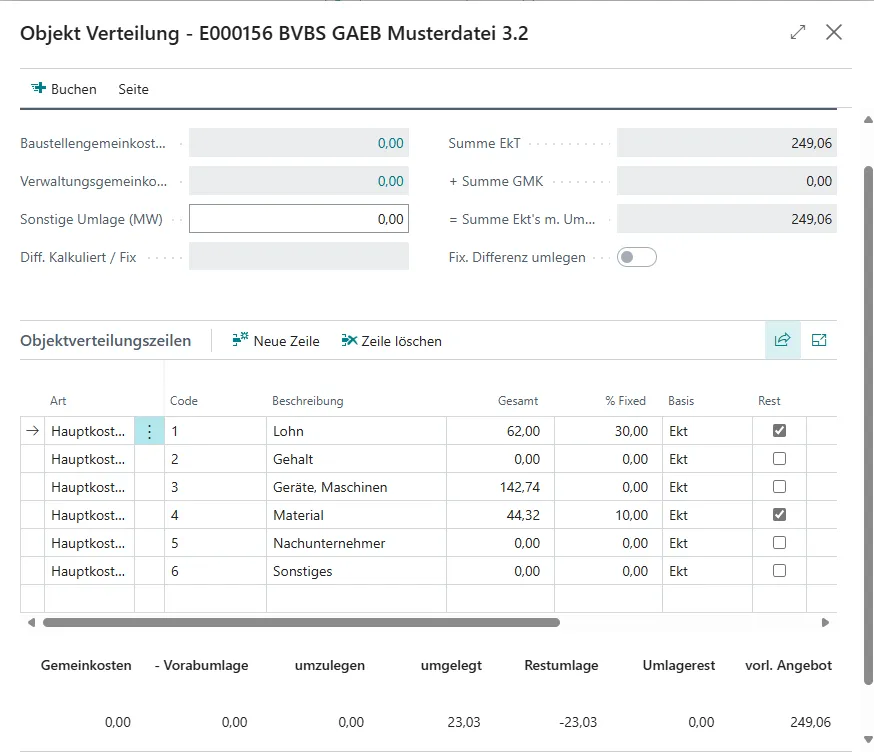Screen dimensions: 874x752
Task: Click the Verwaltungsgemeinkosten value 0,00 link
Action: point(390,181)
